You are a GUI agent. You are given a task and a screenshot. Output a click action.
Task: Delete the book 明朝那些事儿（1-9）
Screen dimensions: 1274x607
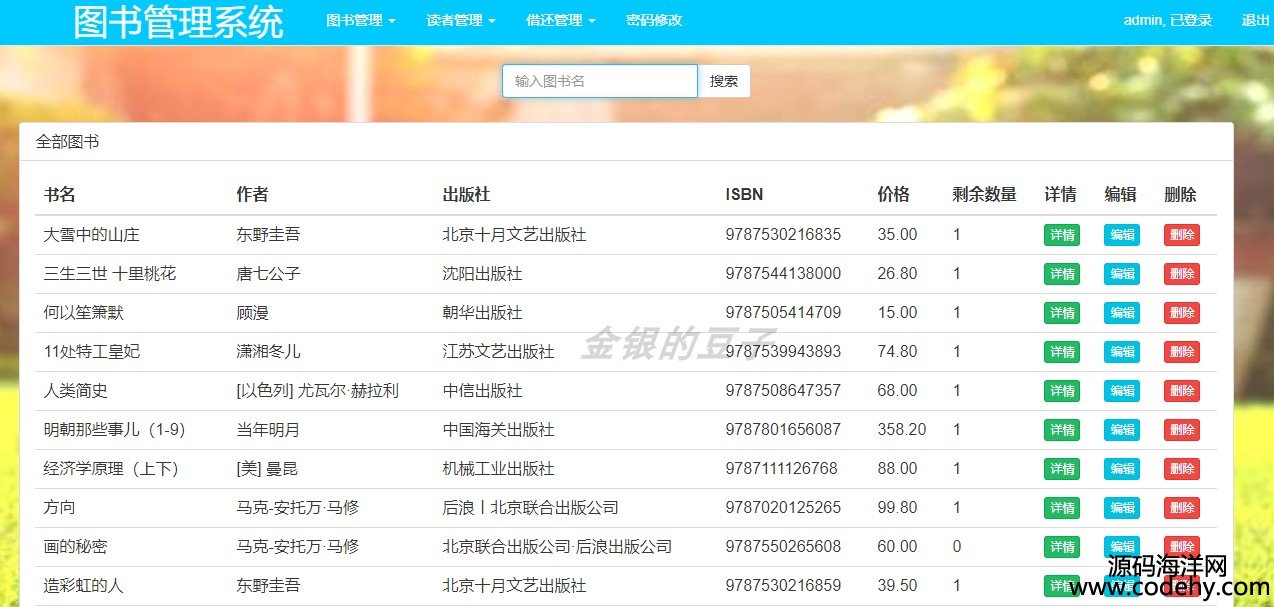coord(1182,430)
